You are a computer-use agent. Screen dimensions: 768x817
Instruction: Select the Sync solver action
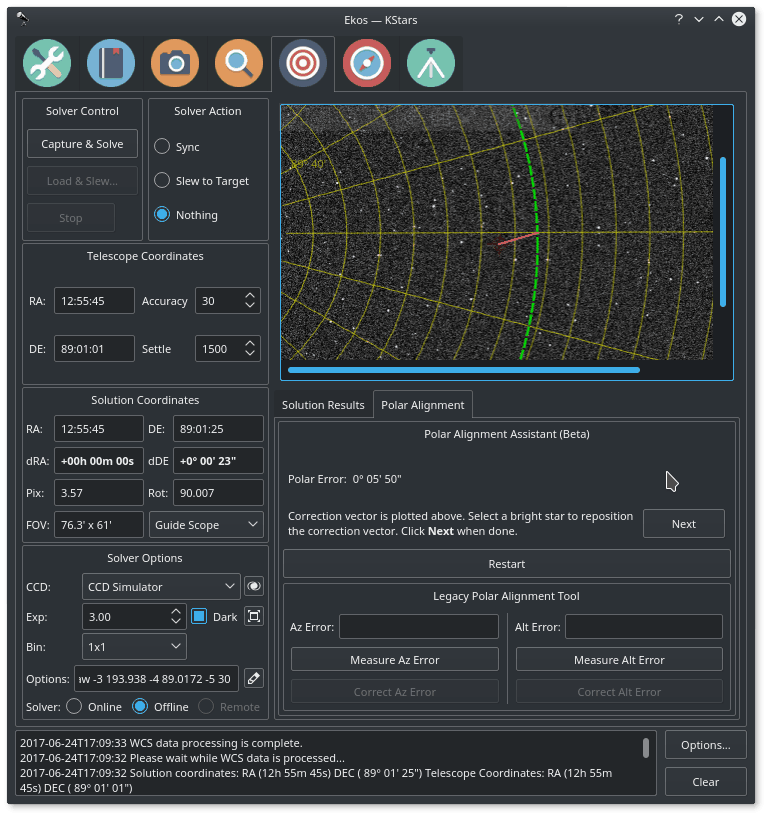(x=162, y=147)
